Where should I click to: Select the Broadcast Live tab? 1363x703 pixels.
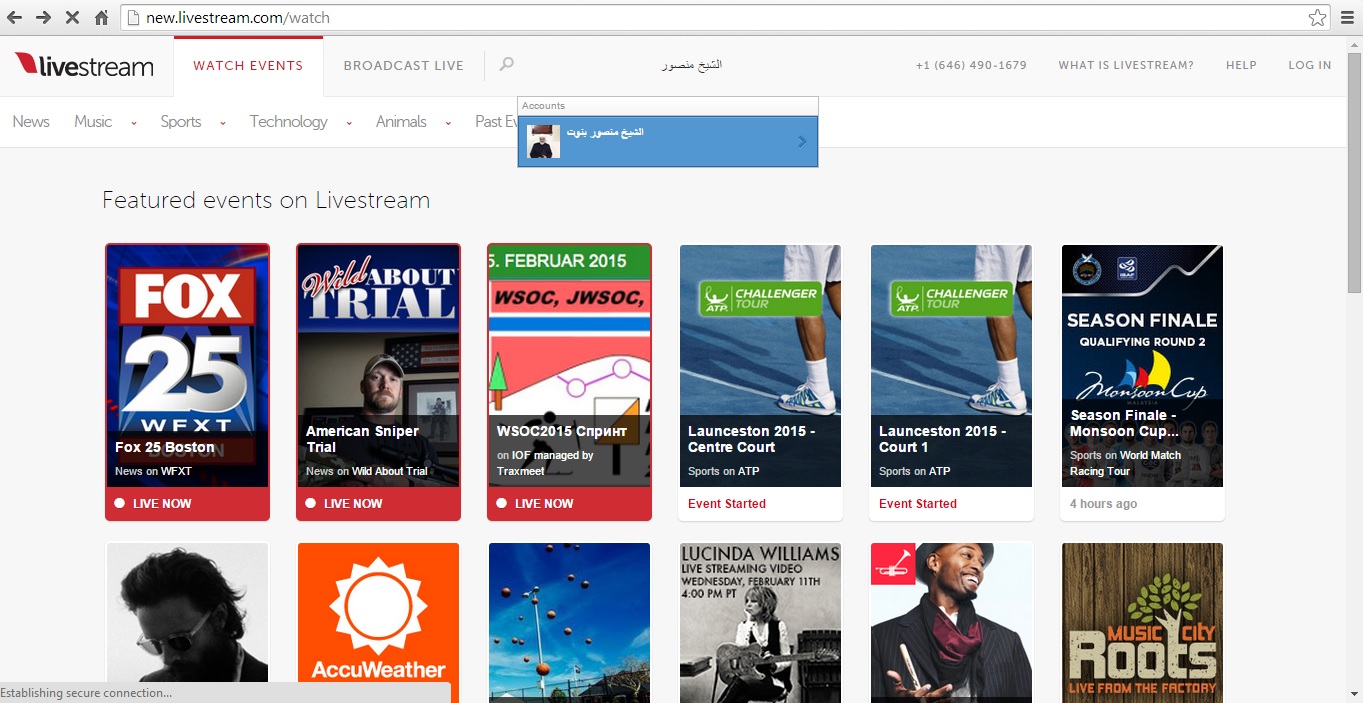pos(404,66)
